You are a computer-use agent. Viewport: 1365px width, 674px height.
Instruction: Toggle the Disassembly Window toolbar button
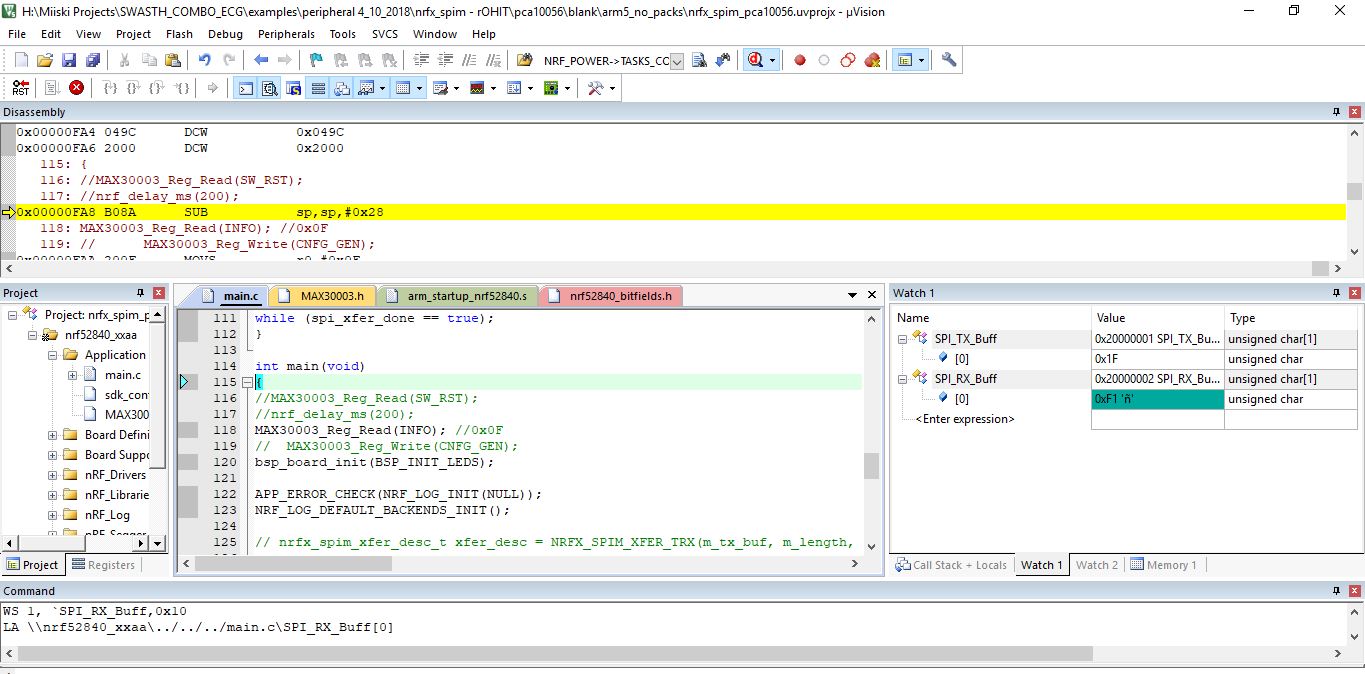tap(270, 88)
